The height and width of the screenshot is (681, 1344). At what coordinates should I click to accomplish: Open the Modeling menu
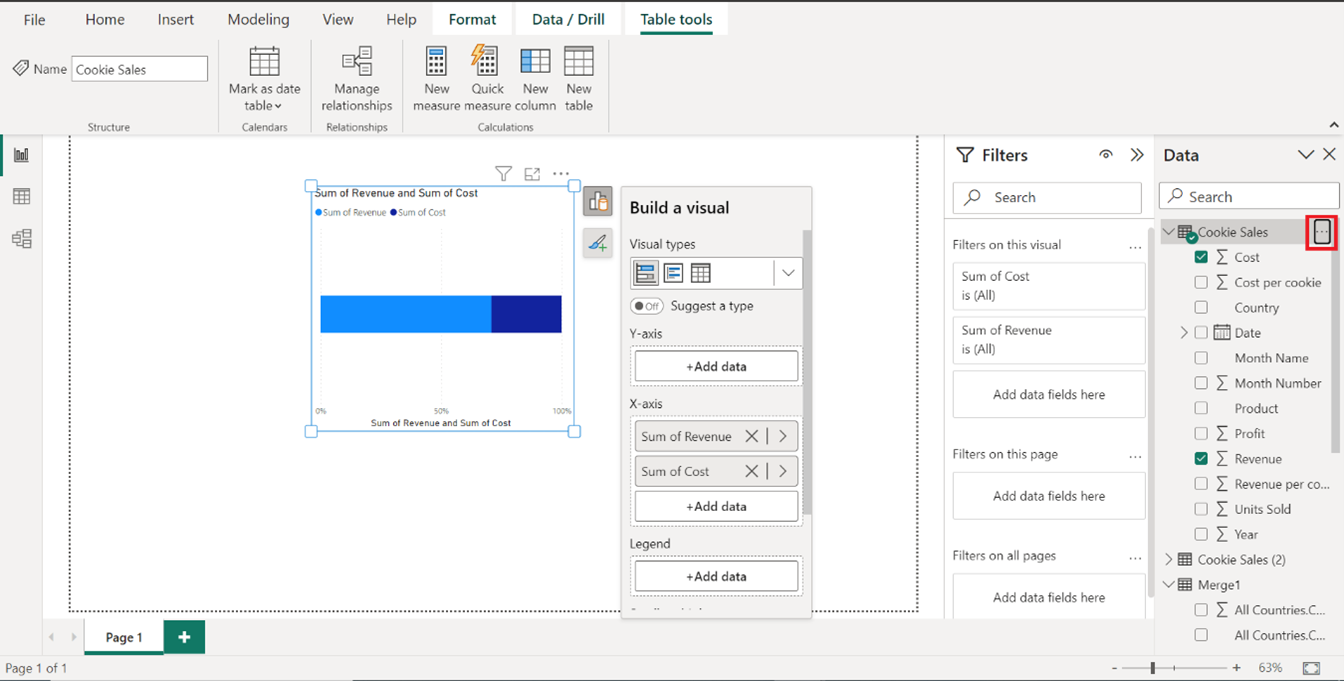(258, 18)
